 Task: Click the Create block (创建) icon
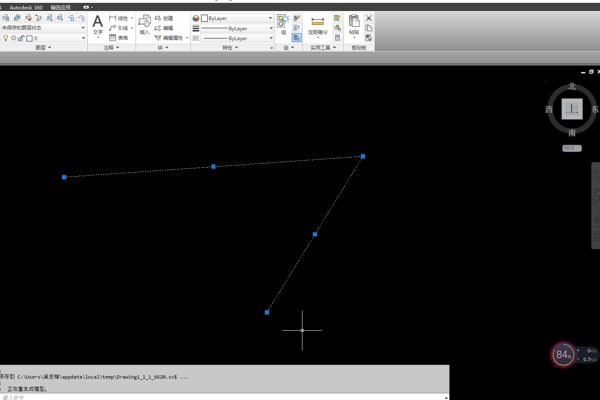tap(163, 18)
